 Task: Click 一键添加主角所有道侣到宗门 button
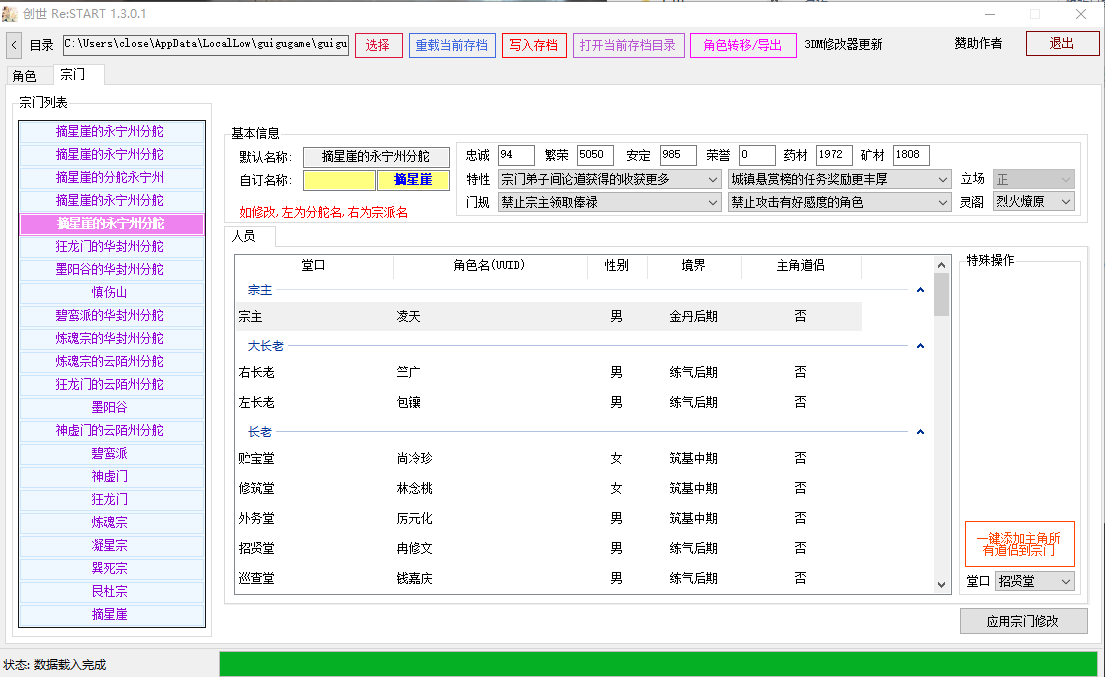coord(1020,544)
